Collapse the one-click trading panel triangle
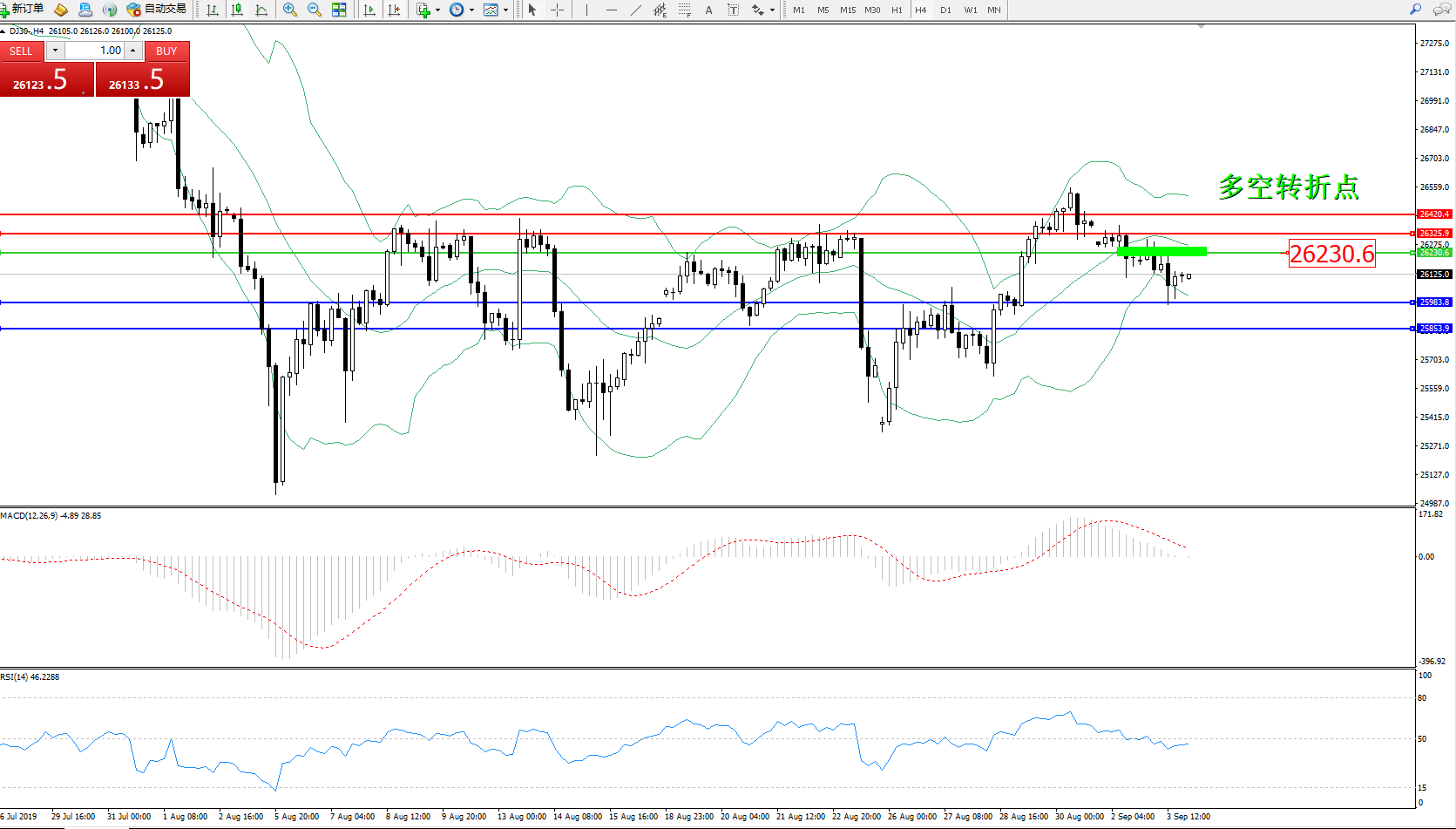 3,31
